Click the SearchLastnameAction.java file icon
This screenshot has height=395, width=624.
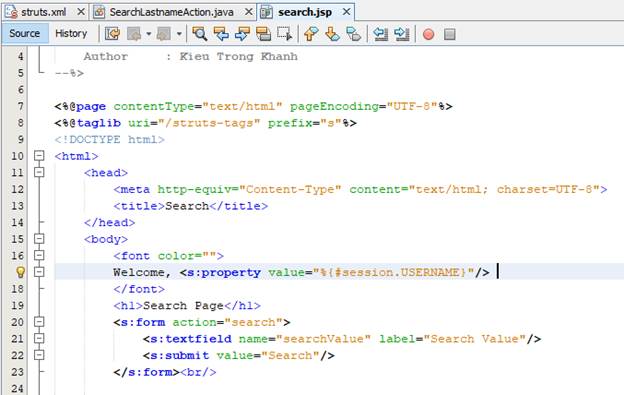pyautogui.click(x=99, y=12)
